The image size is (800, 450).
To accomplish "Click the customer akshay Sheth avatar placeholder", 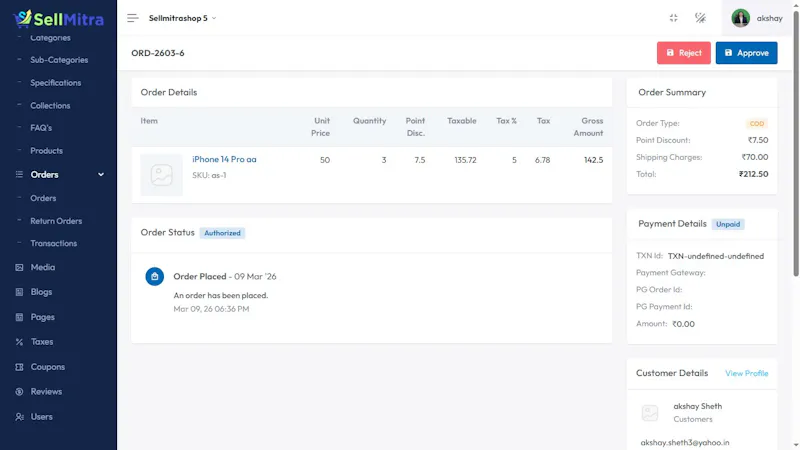I will coord(650,413).
